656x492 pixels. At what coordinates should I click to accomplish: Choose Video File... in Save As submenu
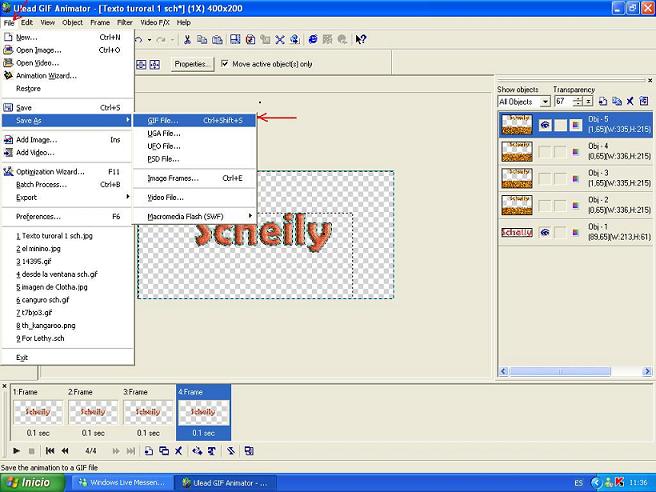pyautogui.click(x=195, y=197)
